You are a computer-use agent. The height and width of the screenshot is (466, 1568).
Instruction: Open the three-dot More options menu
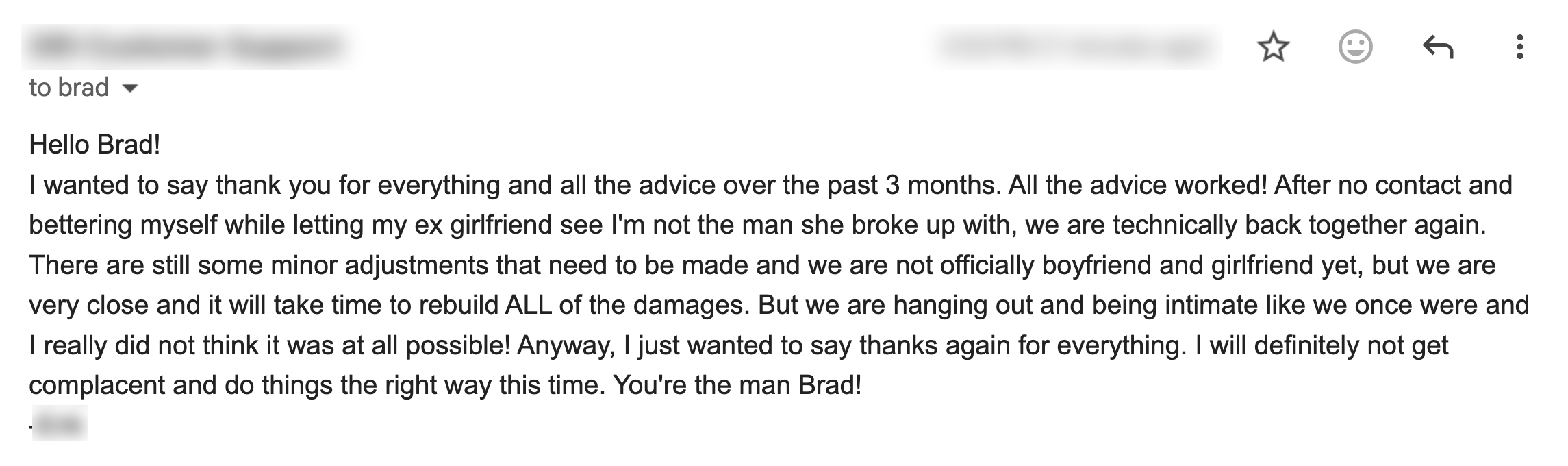1519,47
